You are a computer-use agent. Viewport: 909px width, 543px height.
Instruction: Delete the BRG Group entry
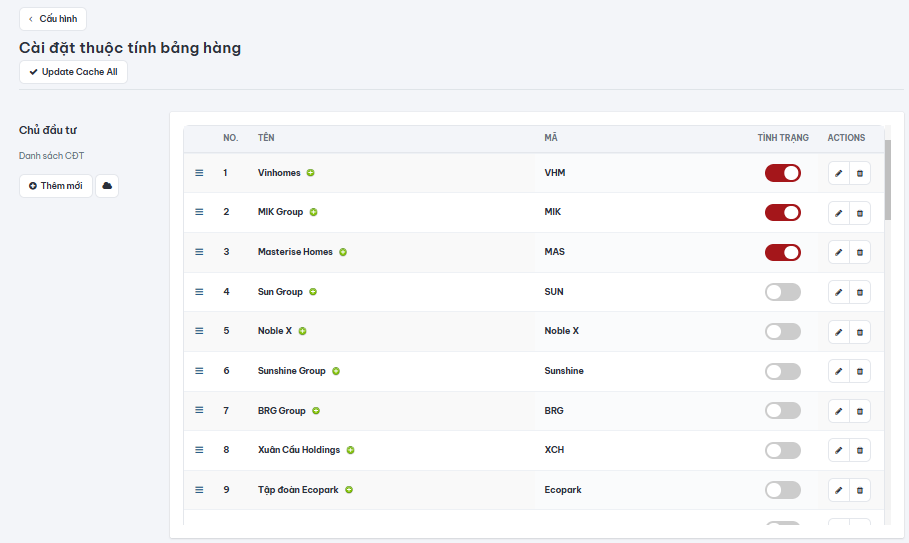(860, 411)
